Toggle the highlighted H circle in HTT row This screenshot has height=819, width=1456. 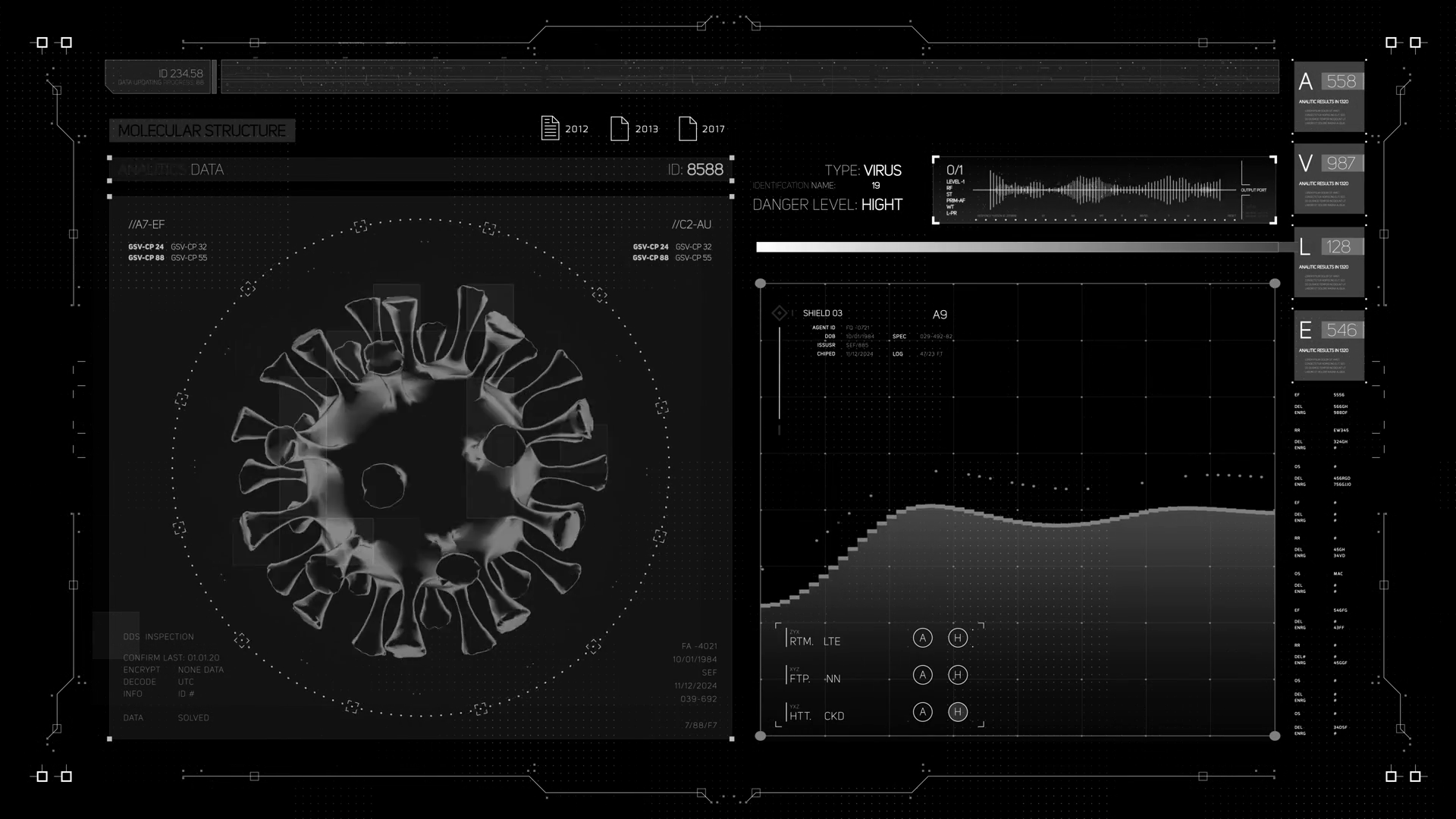tap(958, 712)
